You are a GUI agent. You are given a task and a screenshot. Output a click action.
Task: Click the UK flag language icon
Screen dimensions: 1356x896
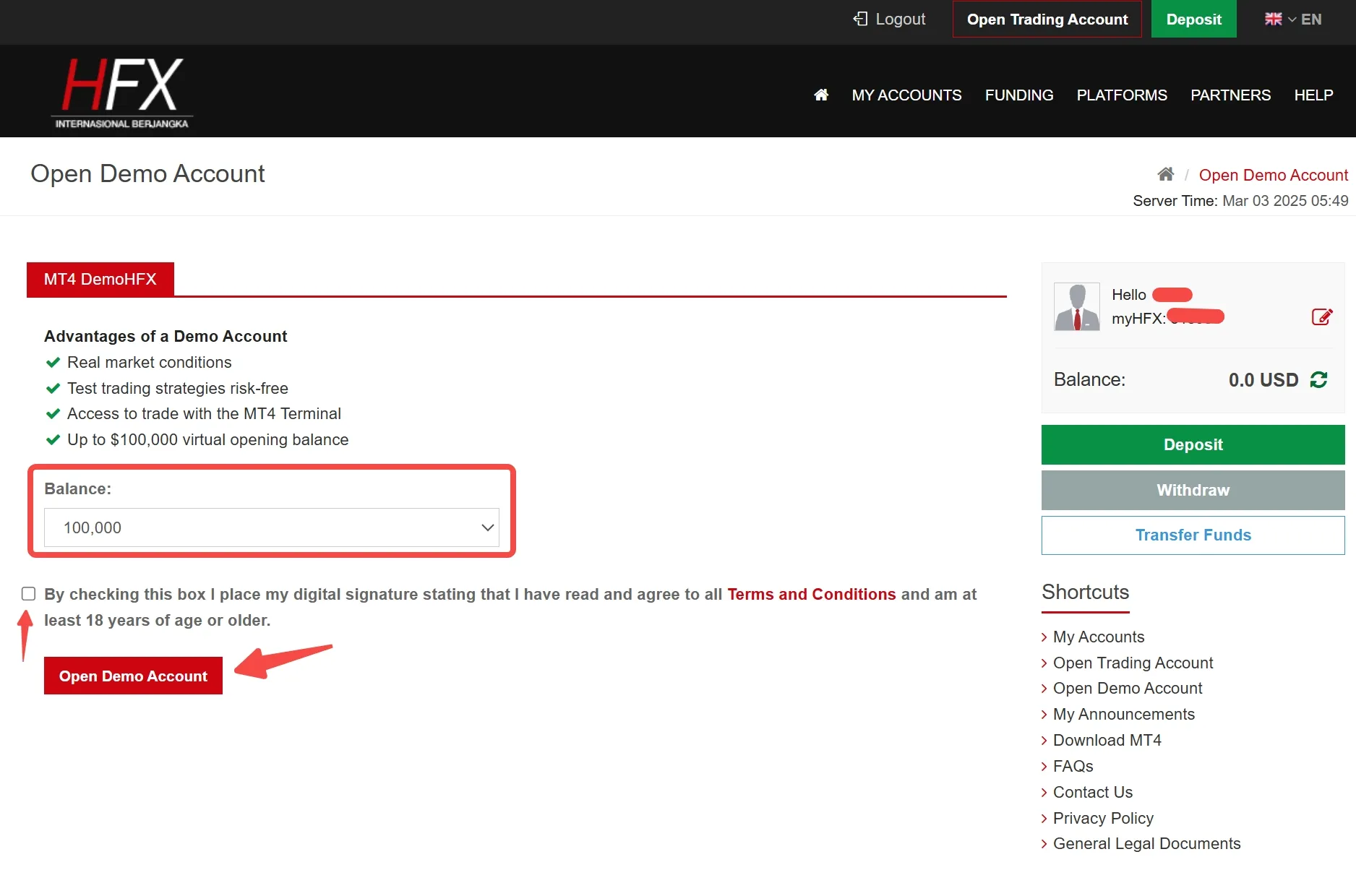pyautogui.click(x=1273, y=20)
